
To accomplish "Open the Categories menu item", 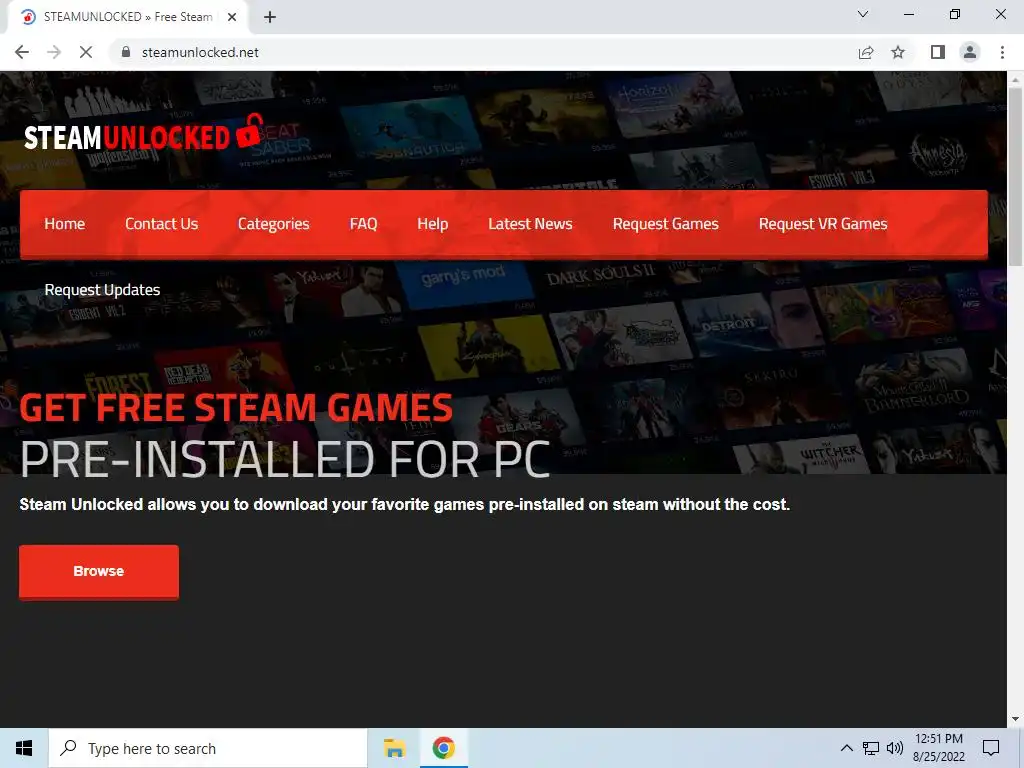I will click(274, 224).
